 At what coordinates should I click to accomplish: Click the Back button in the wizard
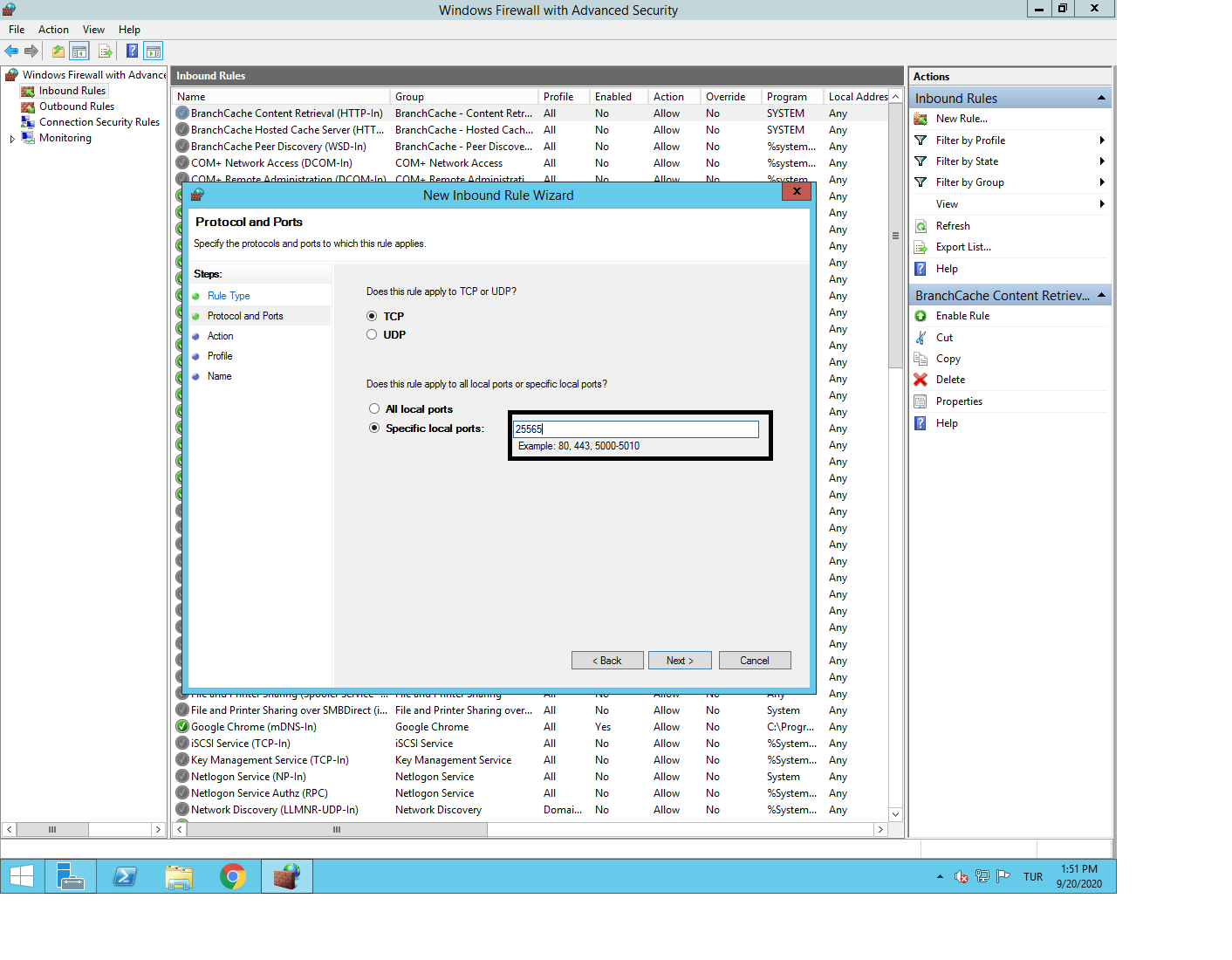pos(607,661)
